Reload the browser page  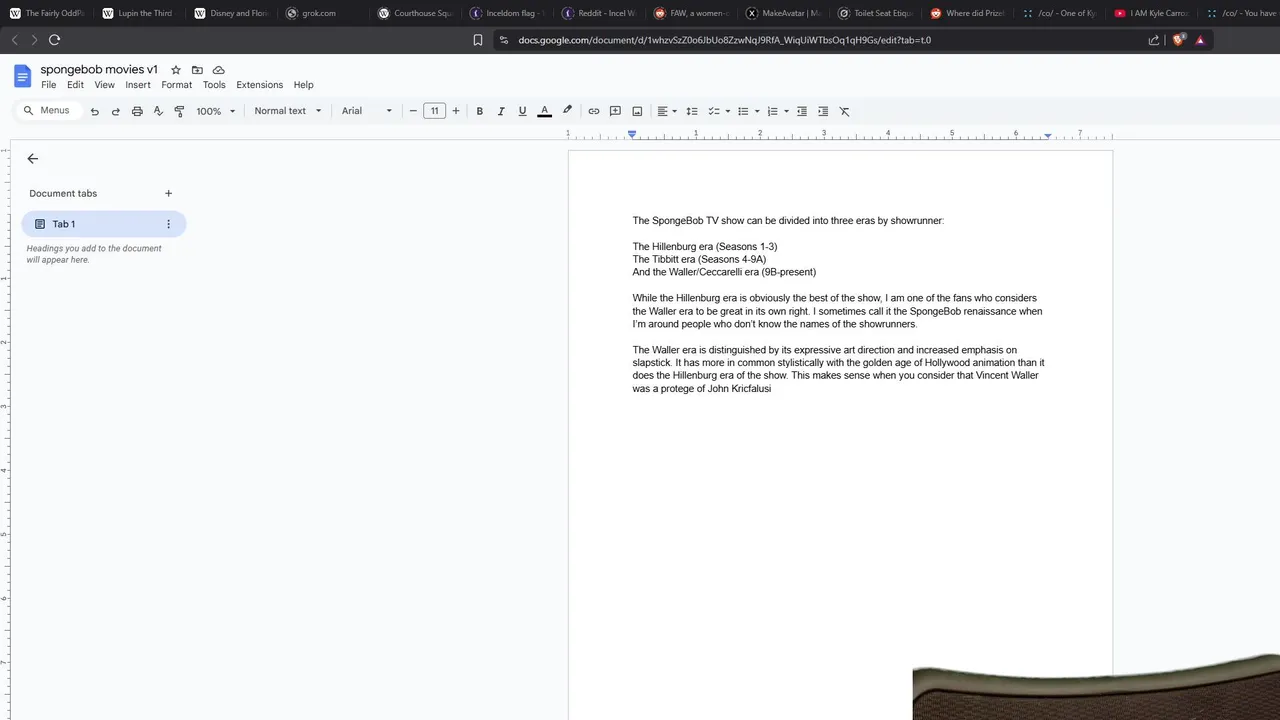pos(54,40)
